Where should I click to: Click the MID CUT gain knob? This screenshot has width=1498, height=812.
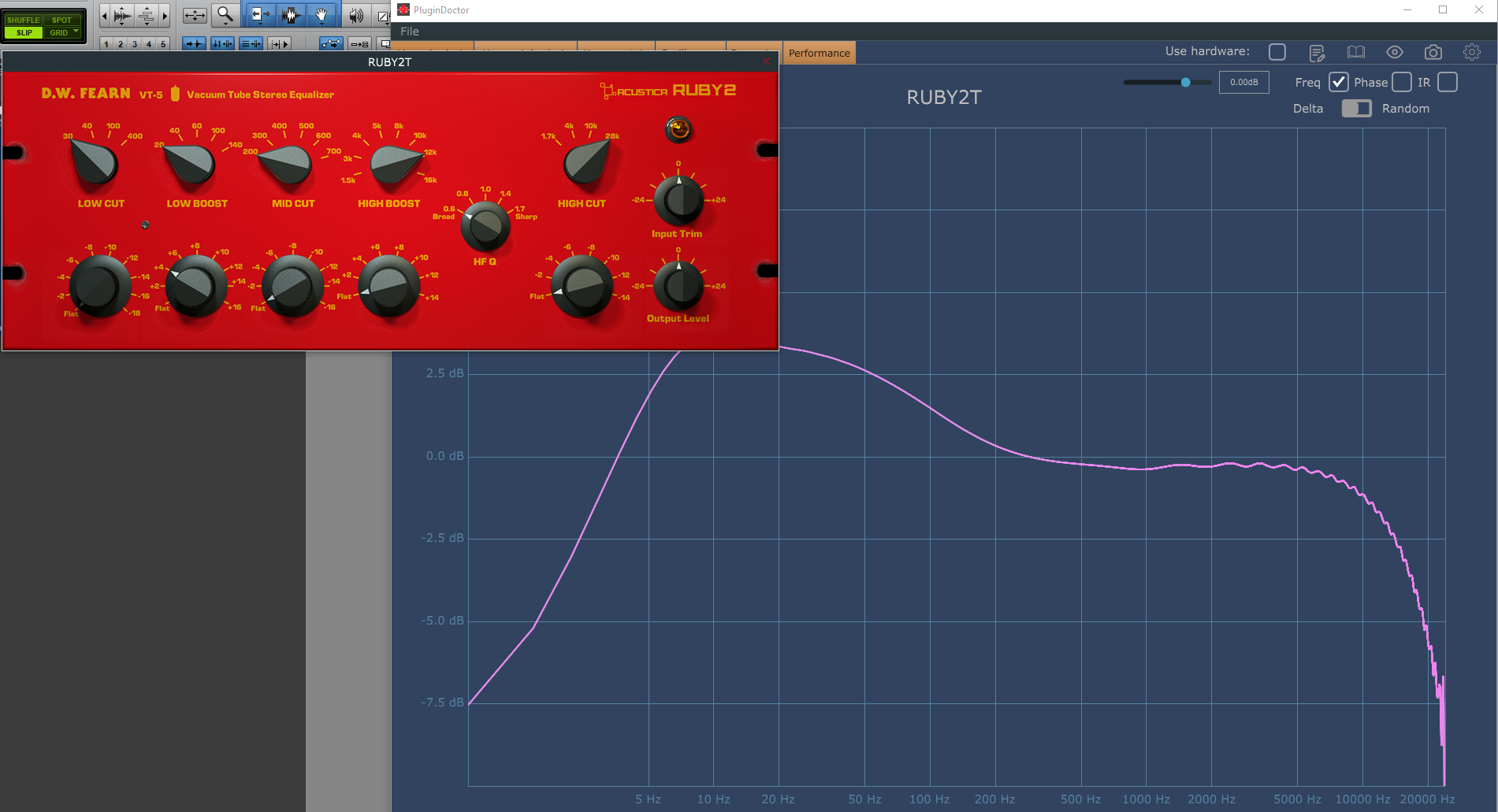[x=292, y=285]
